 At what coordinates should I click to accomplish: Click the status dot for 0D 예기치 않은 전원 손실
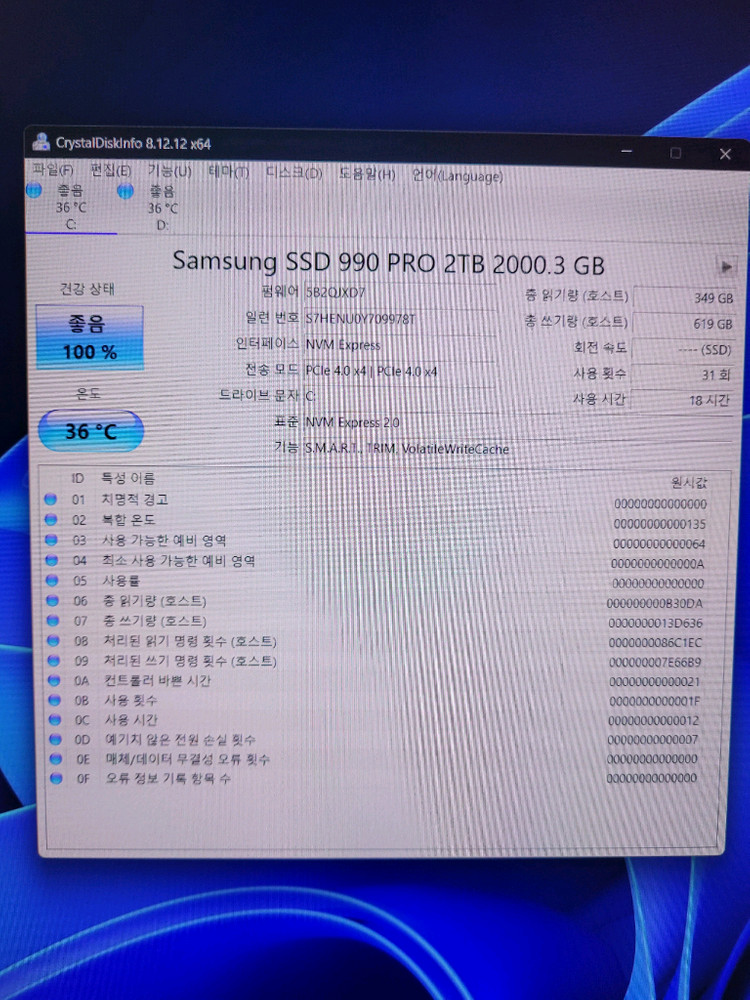click(55, 740)
